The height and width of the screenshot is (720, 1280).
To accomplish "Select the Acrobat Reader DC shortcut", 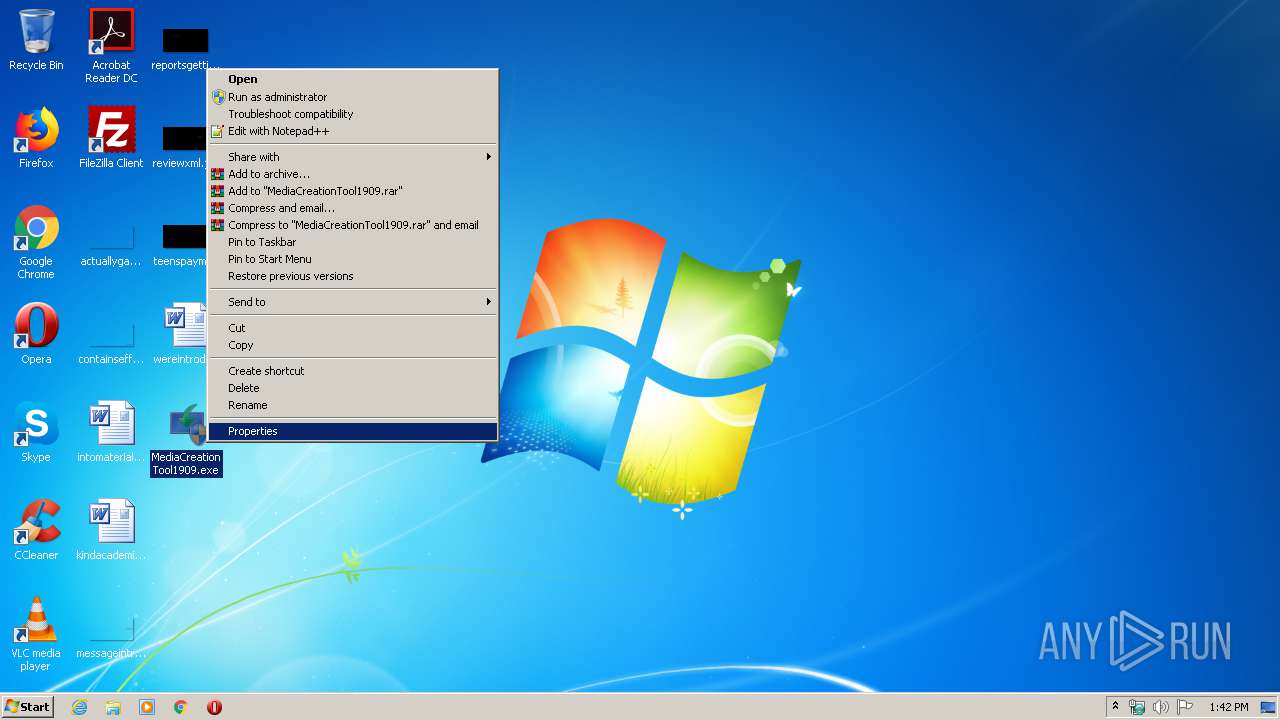I will pos(111,46).
